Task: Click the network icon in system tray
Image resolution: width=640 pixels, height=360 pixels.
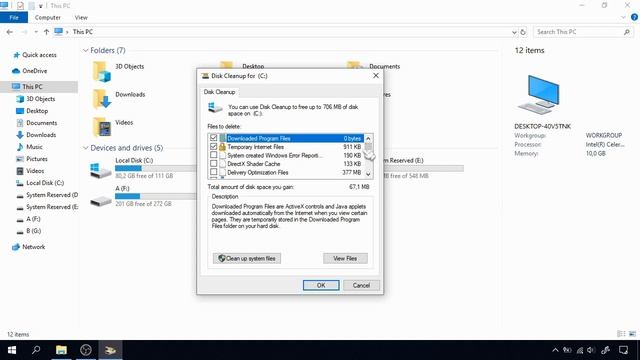Action: [x=580, y=350]
